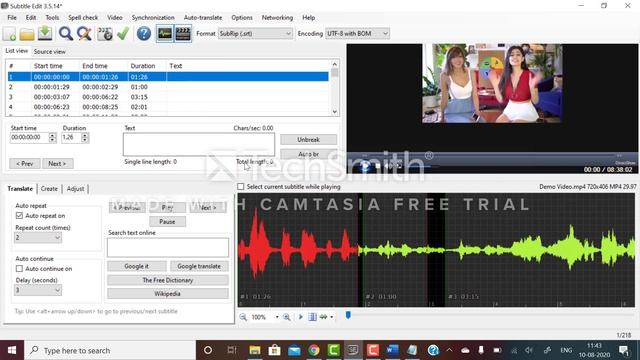Open the Synchronization menu
The height and width of the screenshot is (360, 640).
153,18
